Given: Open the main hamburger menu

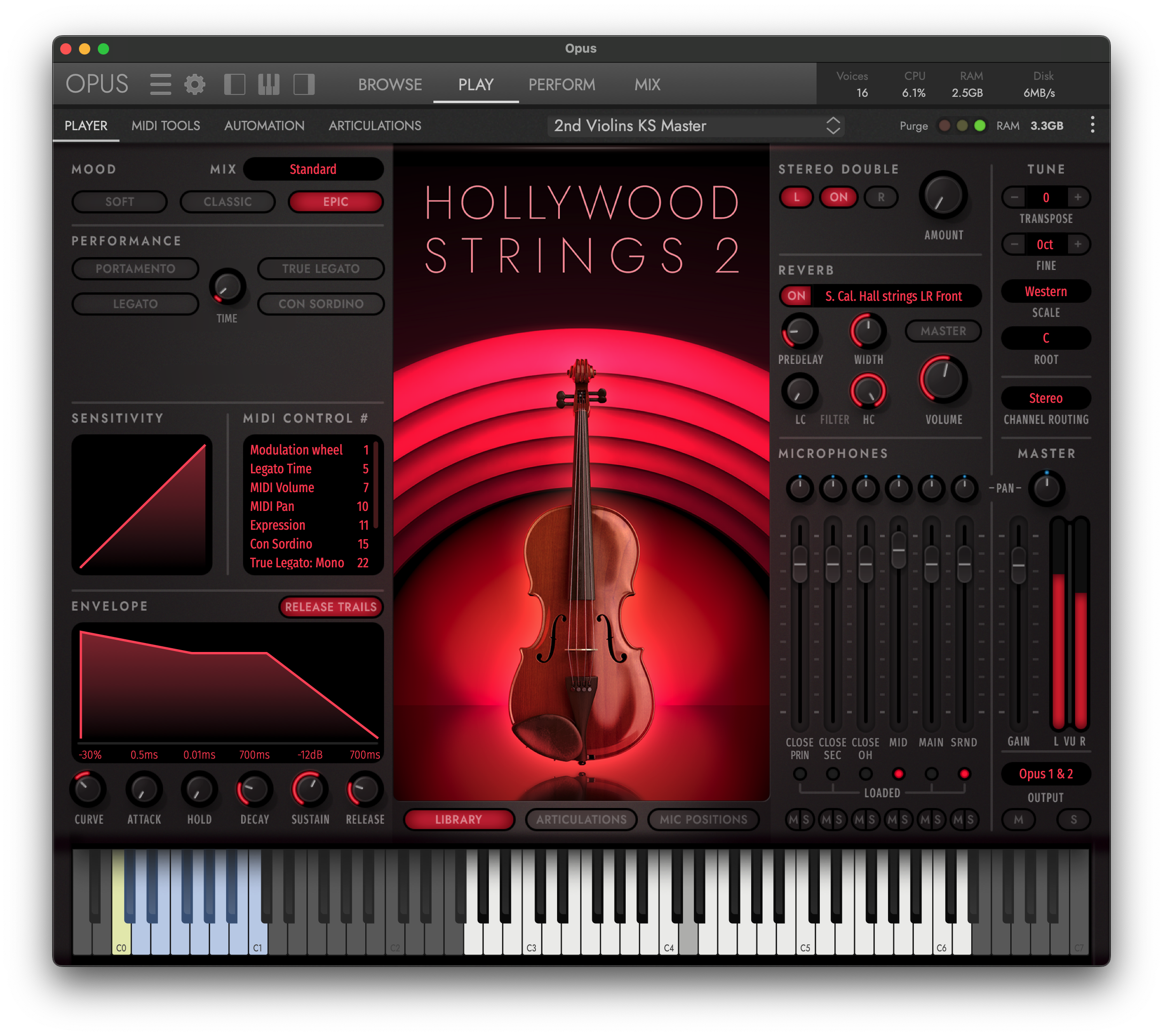Looking at the screenshot, I should [x=160, y=84].
